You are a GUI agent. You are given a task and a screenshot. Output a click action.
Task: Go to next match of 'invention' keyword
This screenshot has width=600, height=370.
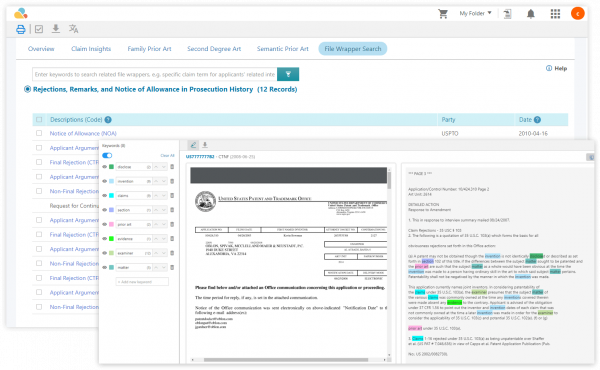[x=164, y=181]
